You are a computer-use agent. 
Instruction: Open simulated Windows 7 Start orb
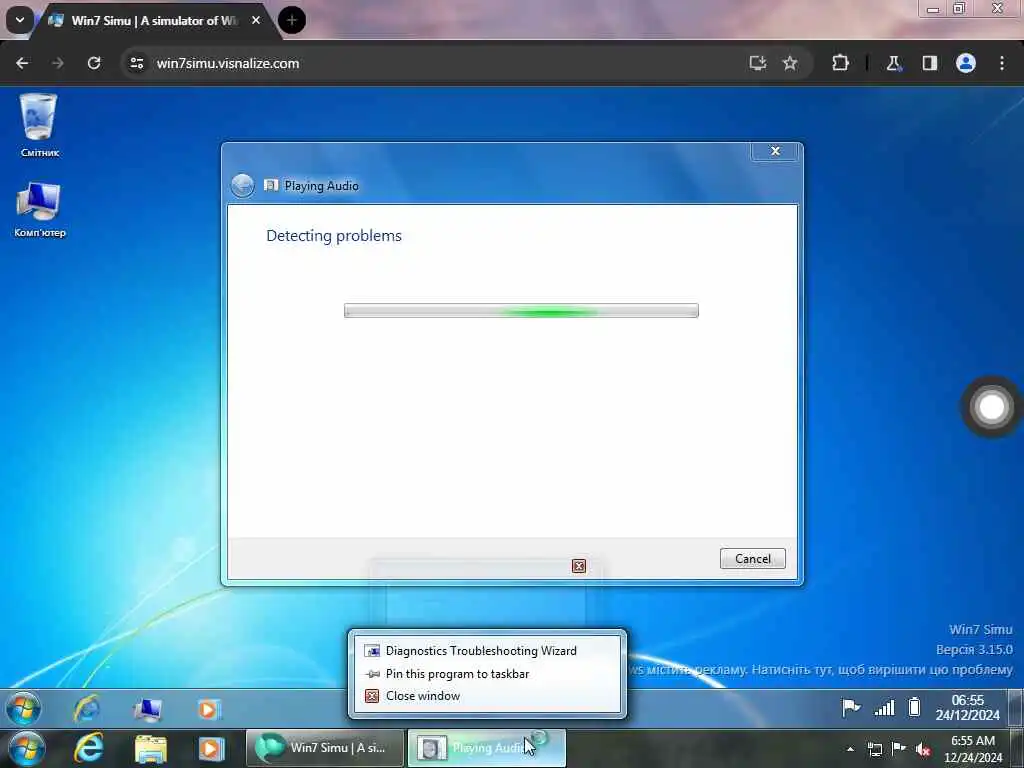(24, 709)
